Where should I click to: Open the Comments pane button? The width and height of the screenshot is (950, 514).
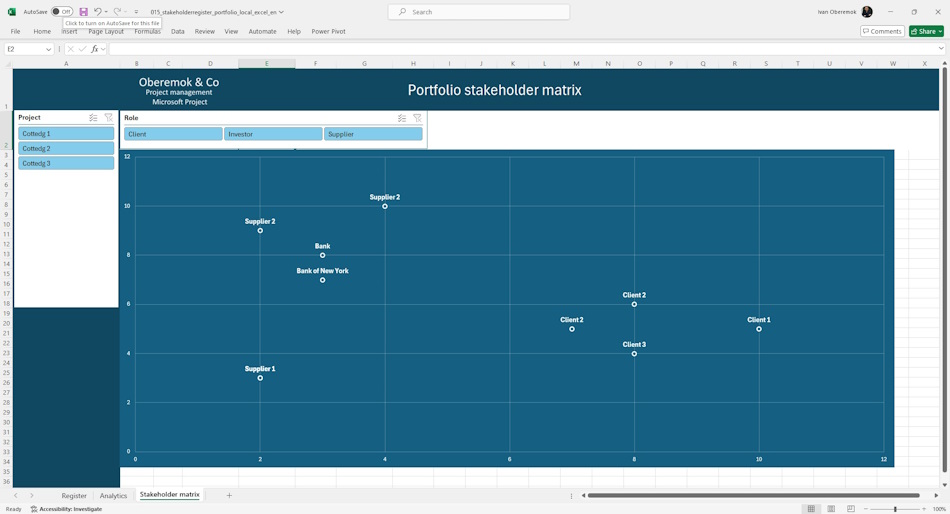pyautogui.click(x=882, y=31)
